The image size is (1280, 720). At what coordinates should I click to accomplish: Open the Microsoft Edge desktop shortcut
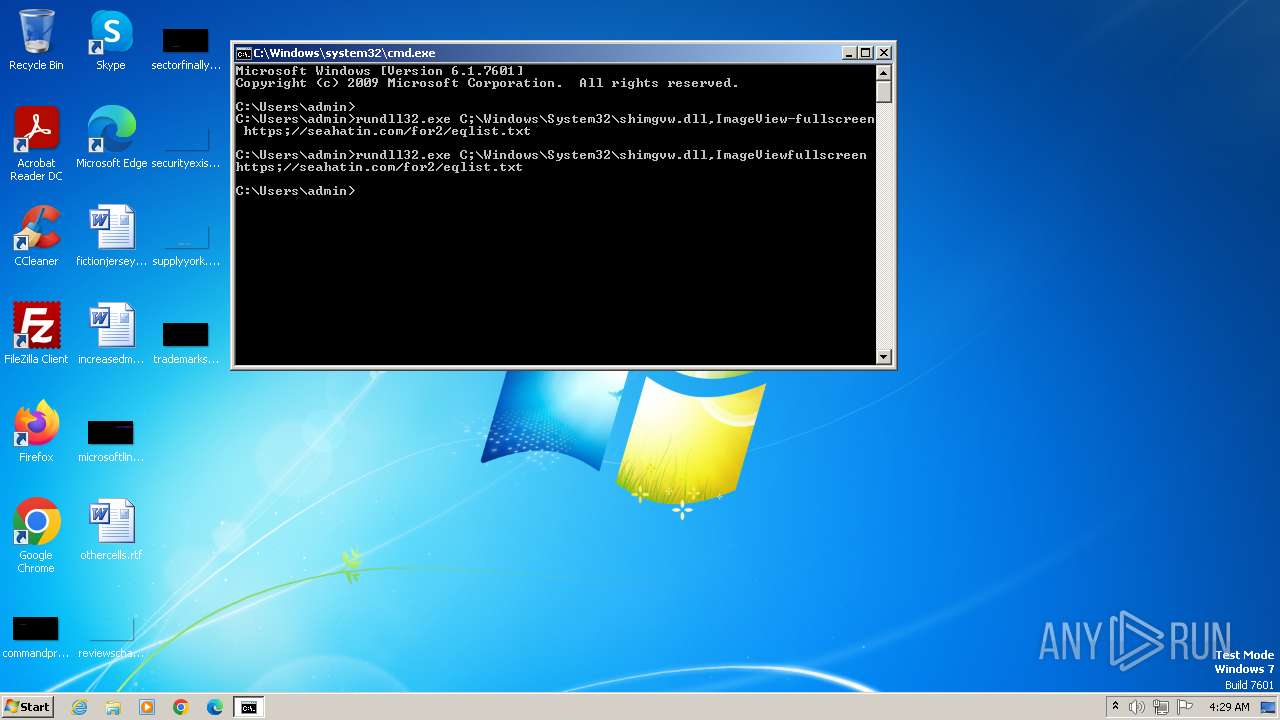tap(111, 138)
